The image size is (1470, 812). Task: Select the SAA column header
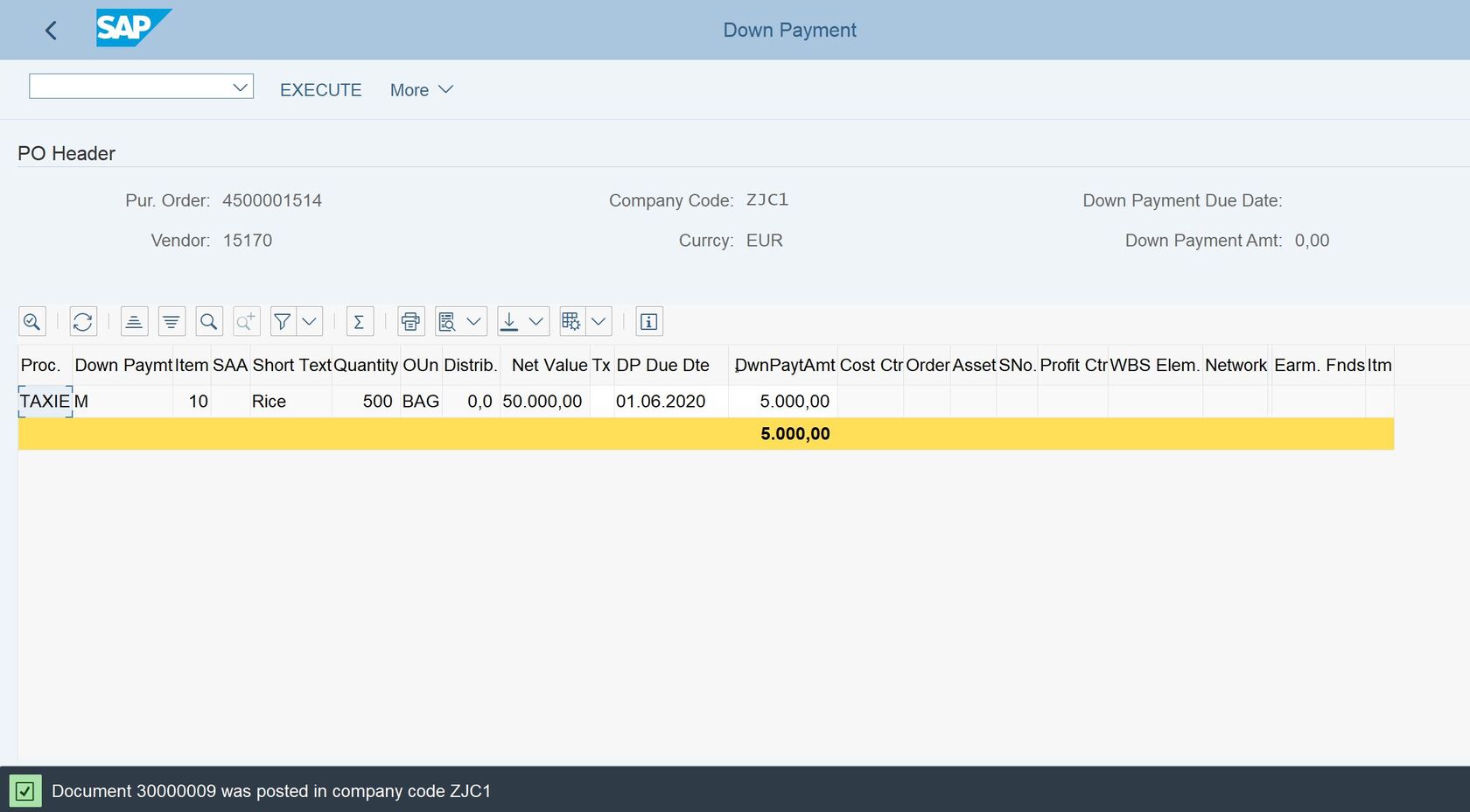(230, 365)
